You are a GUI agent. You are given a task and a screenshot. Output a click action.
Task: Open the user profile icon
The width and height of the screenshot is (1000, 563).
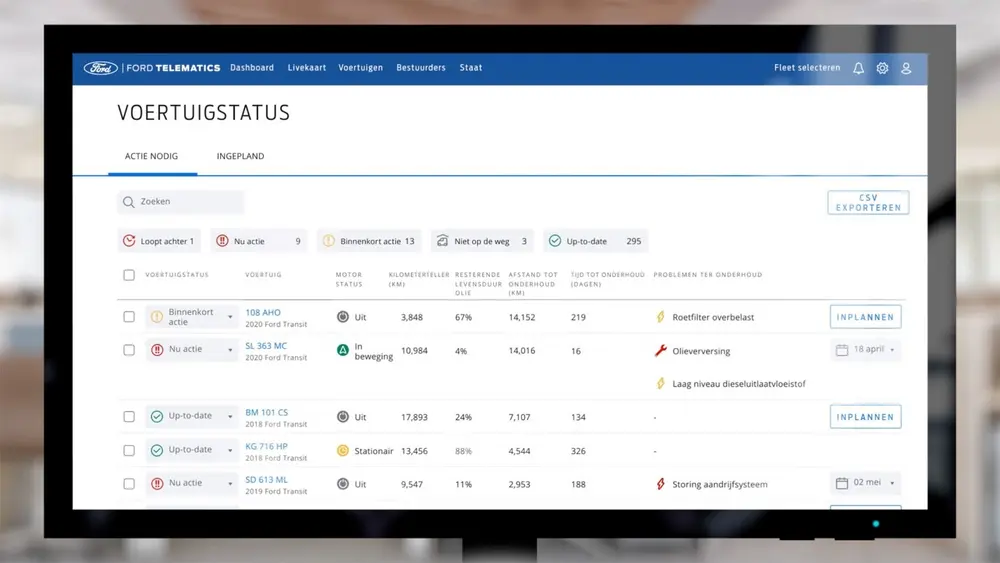pos(906,68)
